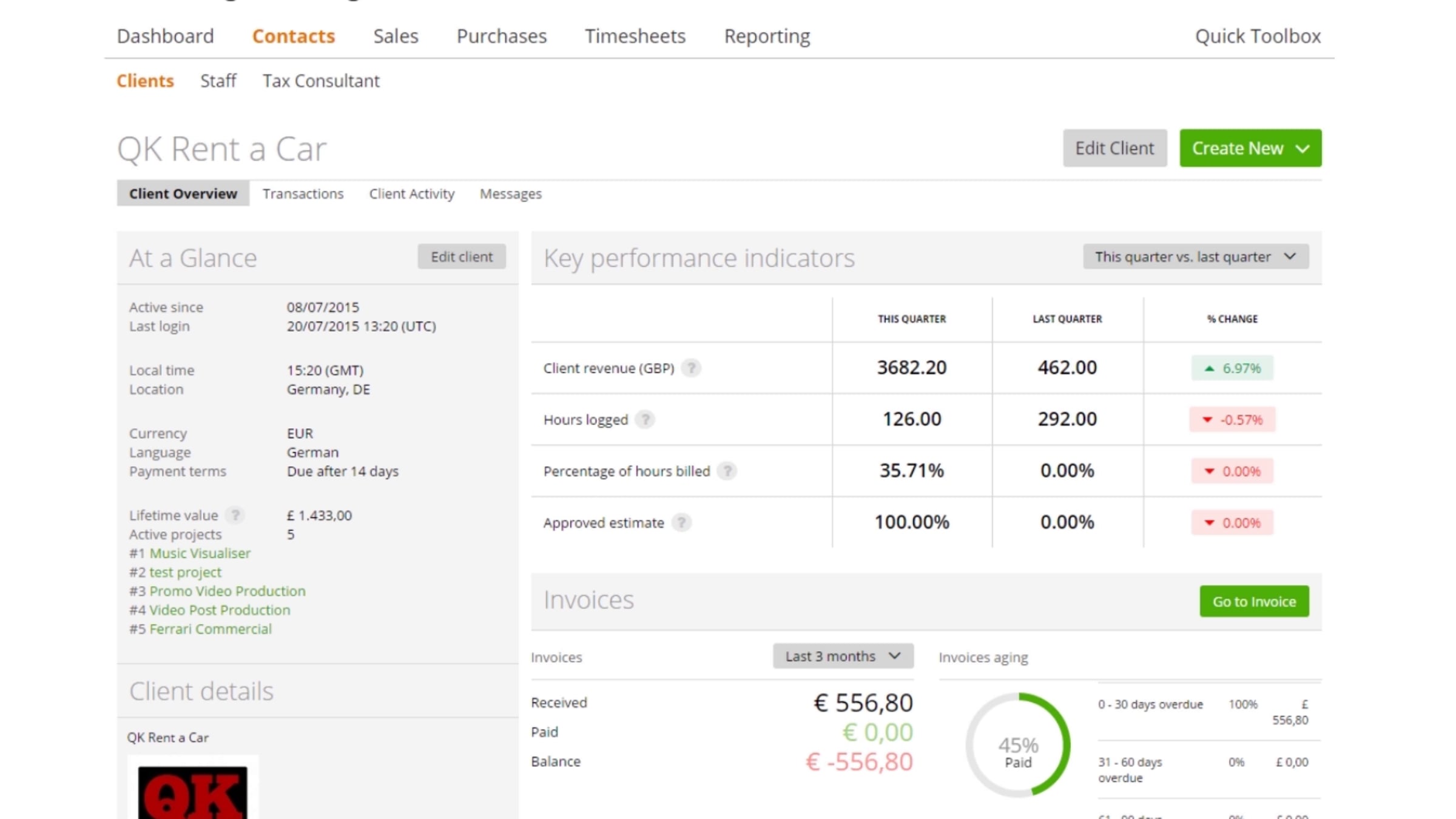
Task: Open the Client Activity tab
Action: (x=411, y=194)
